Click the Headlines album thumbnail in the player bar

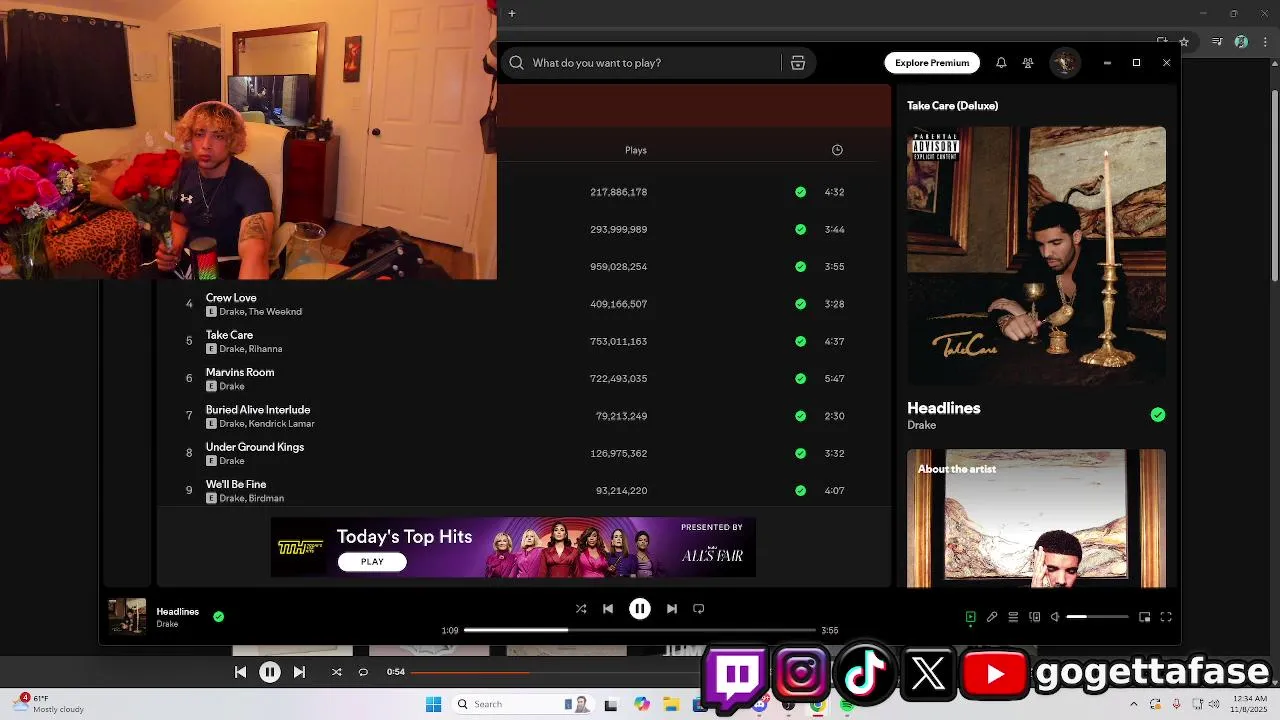[127, 617]
